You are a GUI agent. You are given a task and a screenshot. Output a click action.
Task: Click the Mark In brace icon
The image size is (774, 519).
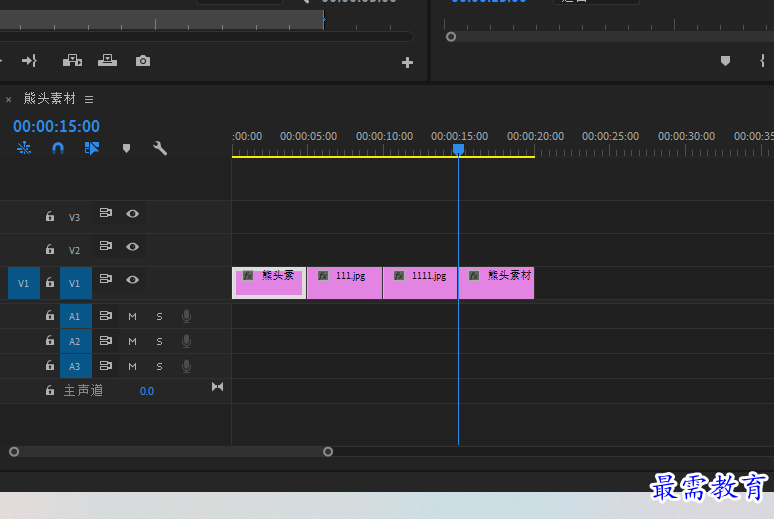(763, 61)
